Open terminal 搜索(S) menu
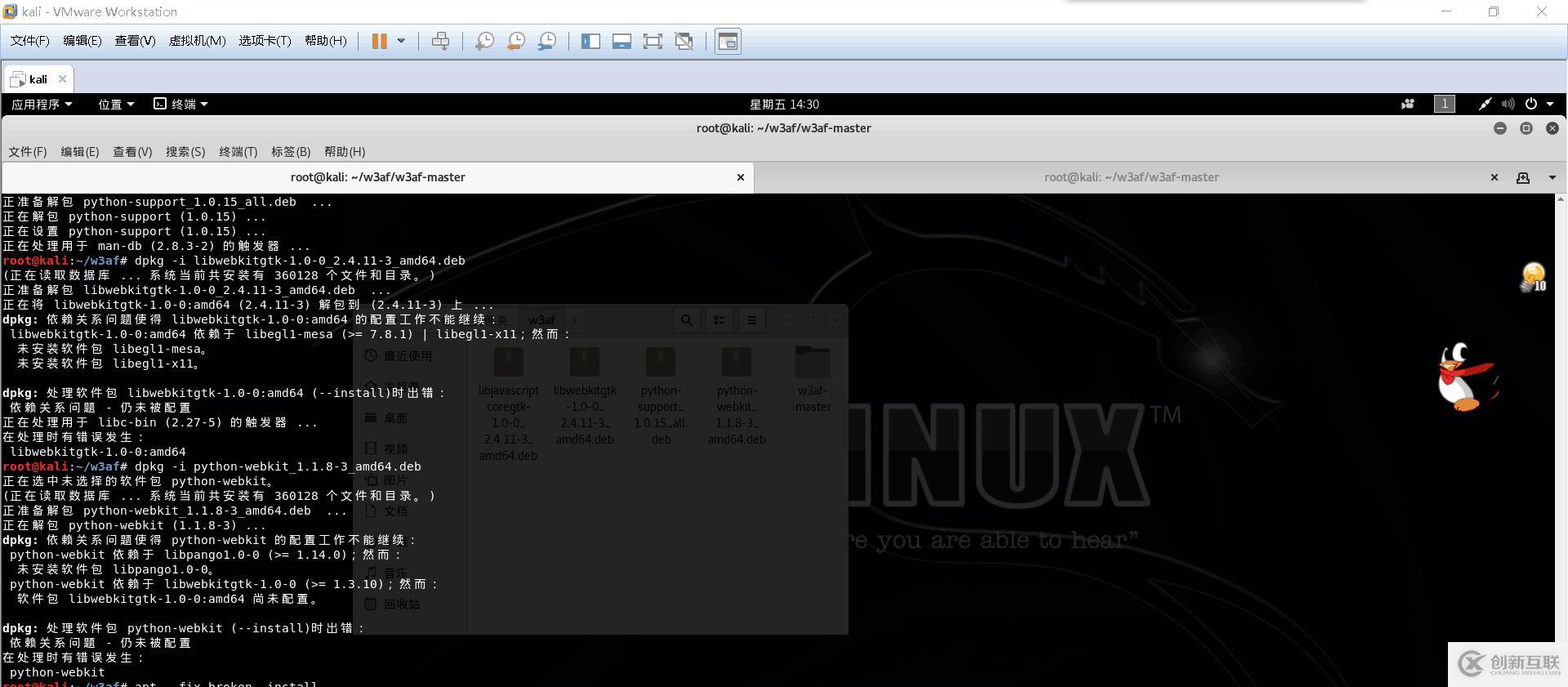The height and width of the screenshot is (687, 1568). 185,152
